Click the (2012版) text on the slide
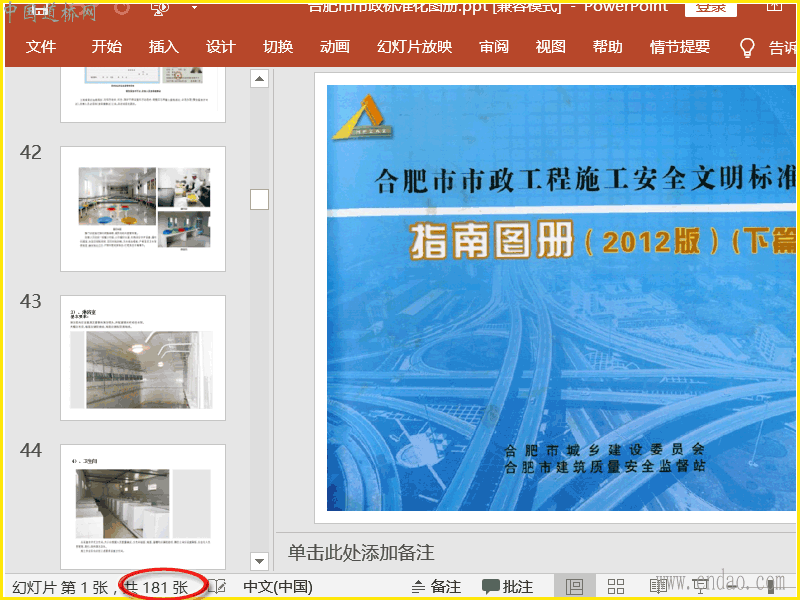 [653, 242]
